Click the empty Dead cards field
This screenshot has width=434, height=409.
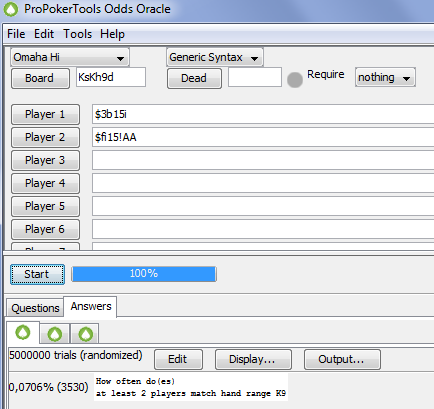255,77
